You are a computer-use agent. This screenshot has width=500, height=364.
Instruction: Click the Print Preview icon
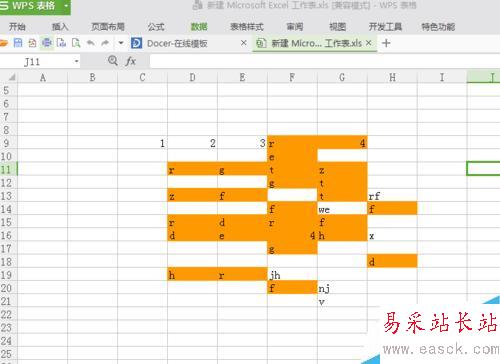click(x=76, y=43)
